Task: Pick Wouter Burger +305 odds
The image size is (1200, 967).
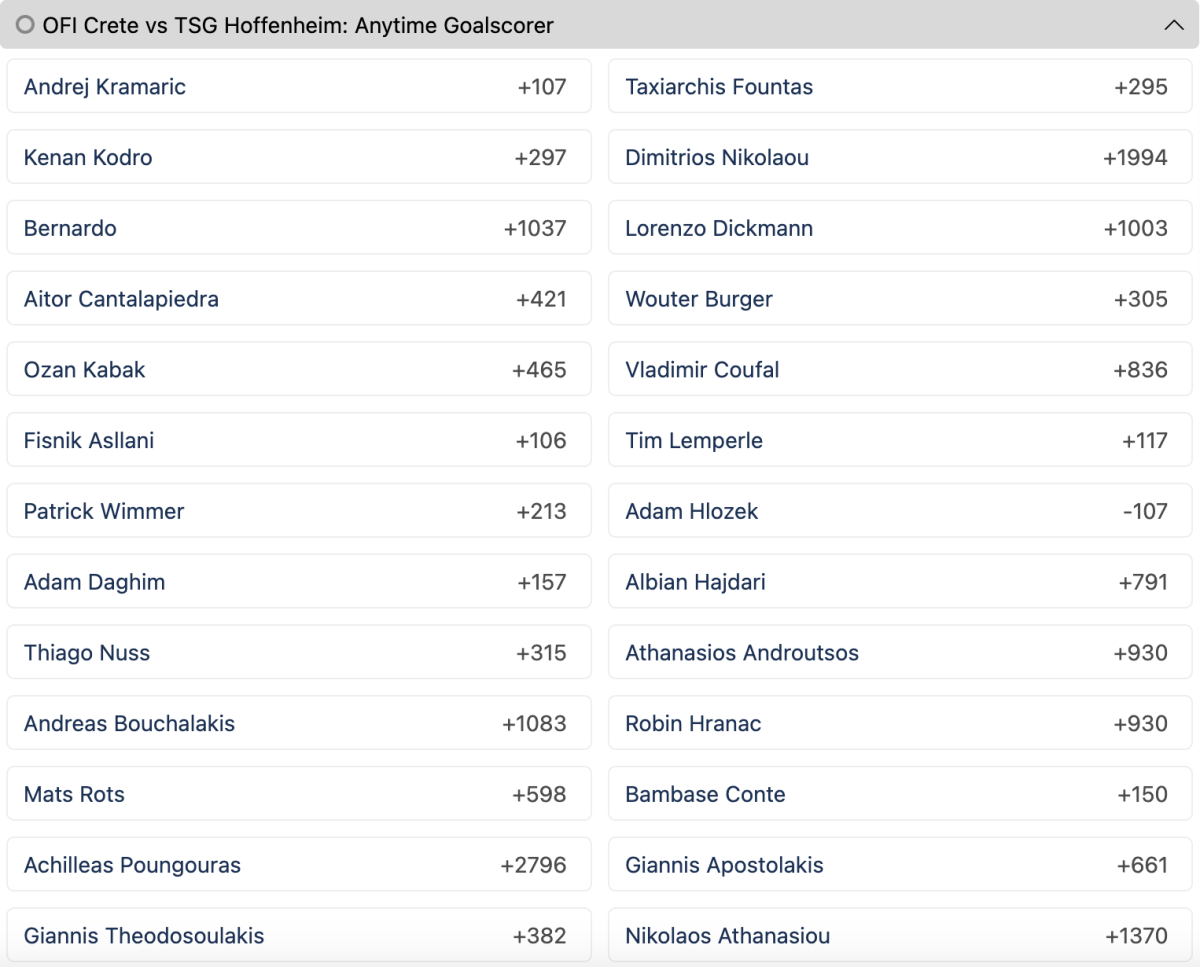Action: coord(900,299)
